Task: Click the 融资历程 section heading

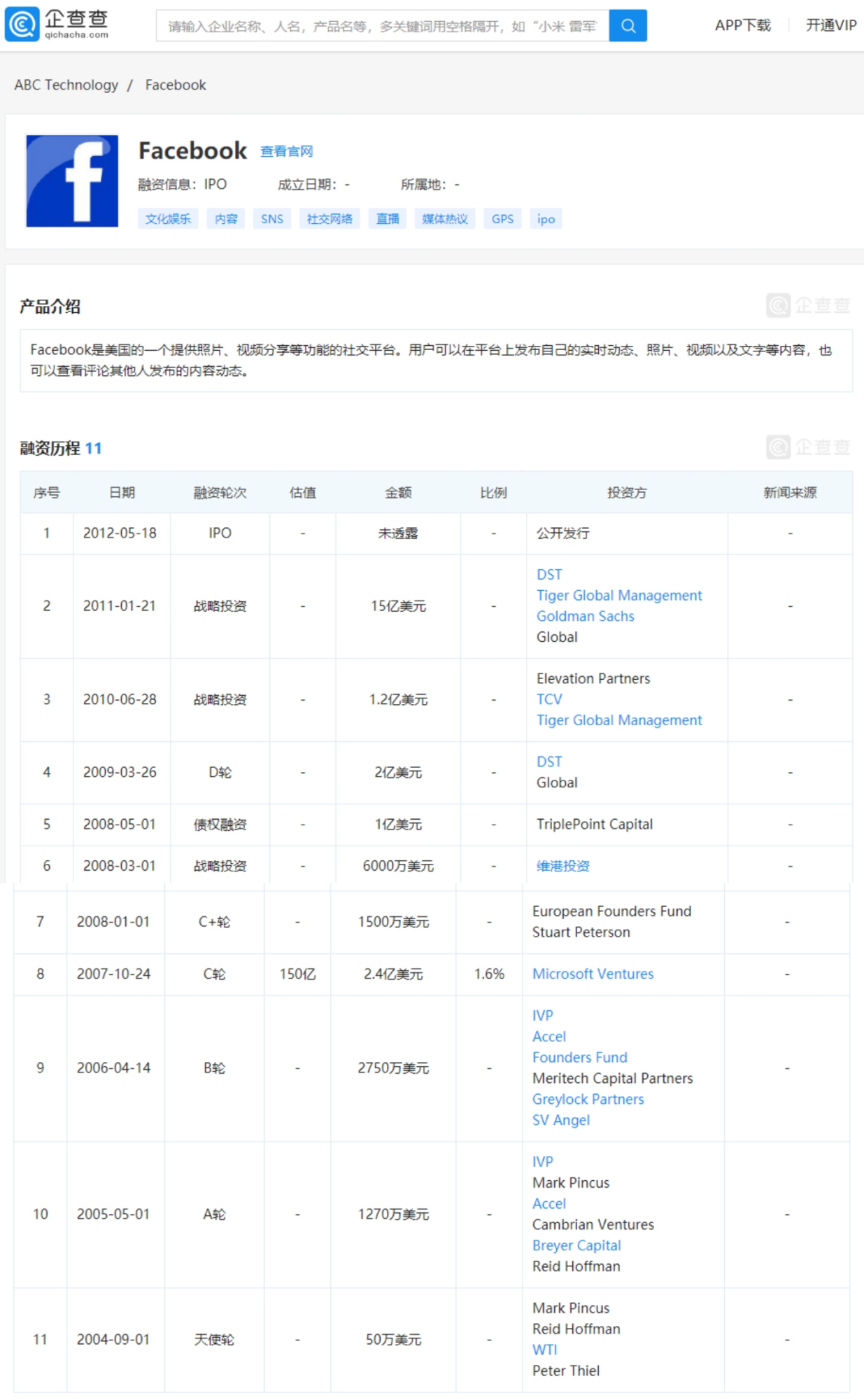Action: (x=50, y=448)
